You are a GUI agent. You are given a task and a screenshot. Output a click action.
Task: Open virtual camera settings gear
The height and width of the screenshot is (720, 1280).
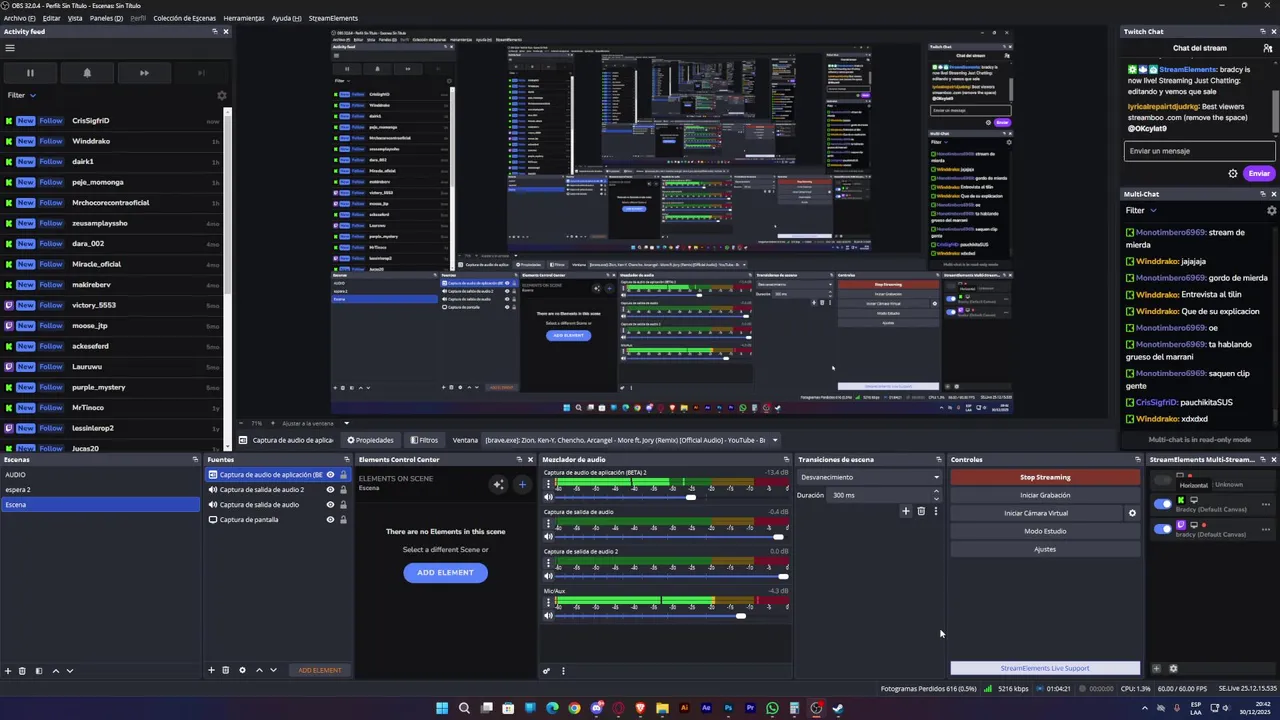[1132, 513]
